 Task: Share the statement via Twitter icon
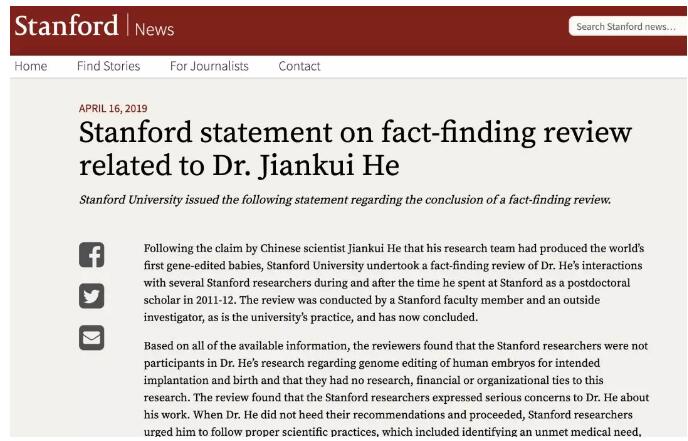click(92, 296)
